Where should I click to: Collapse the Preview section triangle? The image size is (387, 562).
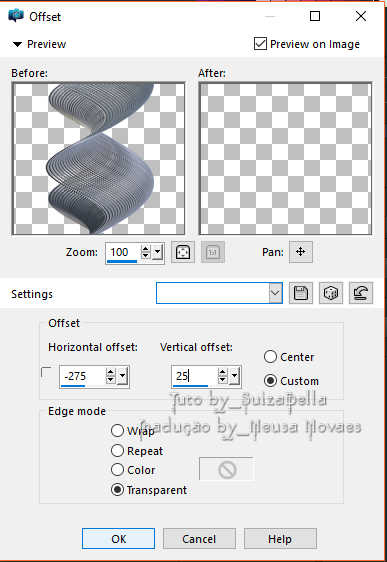pos(17,44)
